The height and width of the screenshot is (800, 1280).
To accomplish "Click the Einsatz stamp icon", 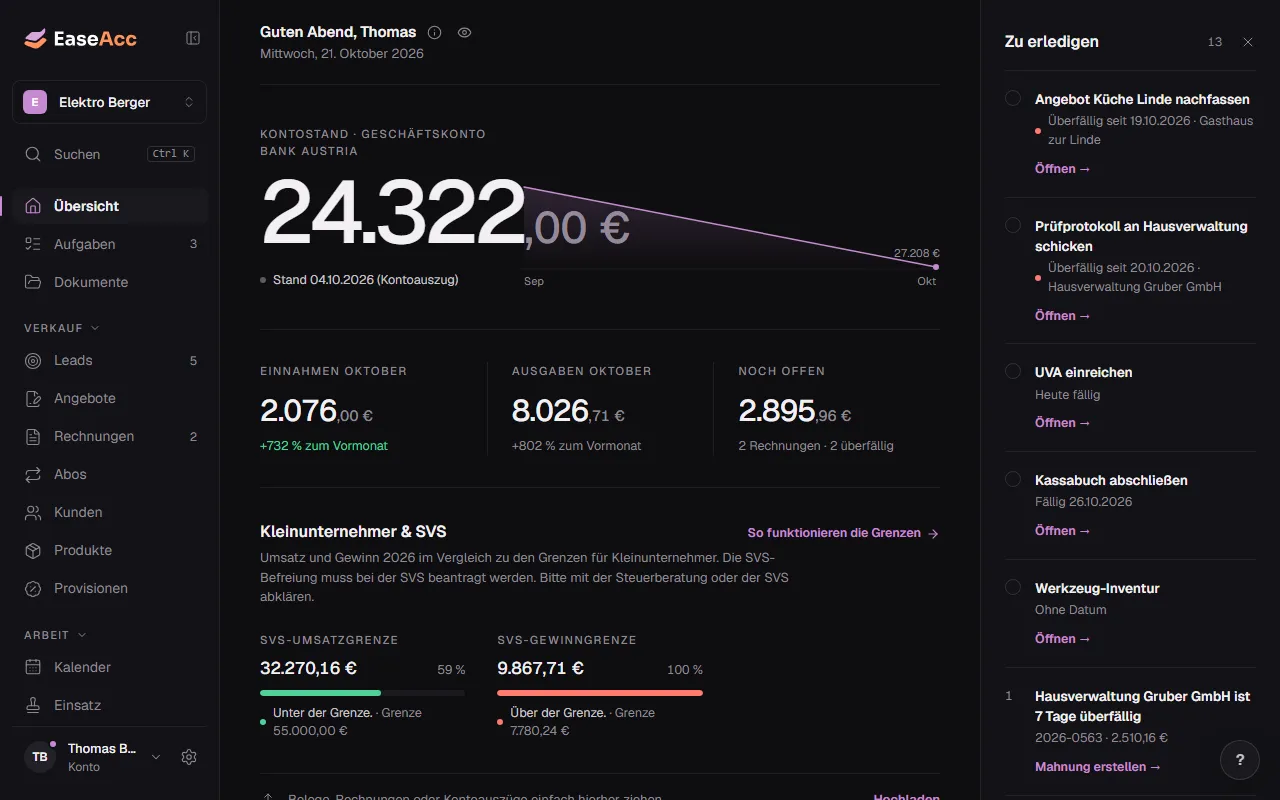I will (33, 705).
